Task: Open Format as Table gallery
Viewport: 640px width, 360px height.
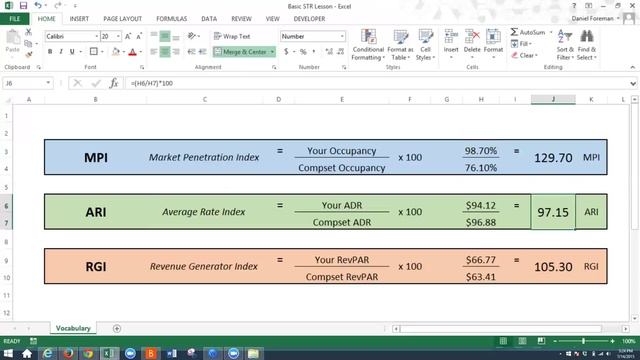Action: click(x=400, y=45)
